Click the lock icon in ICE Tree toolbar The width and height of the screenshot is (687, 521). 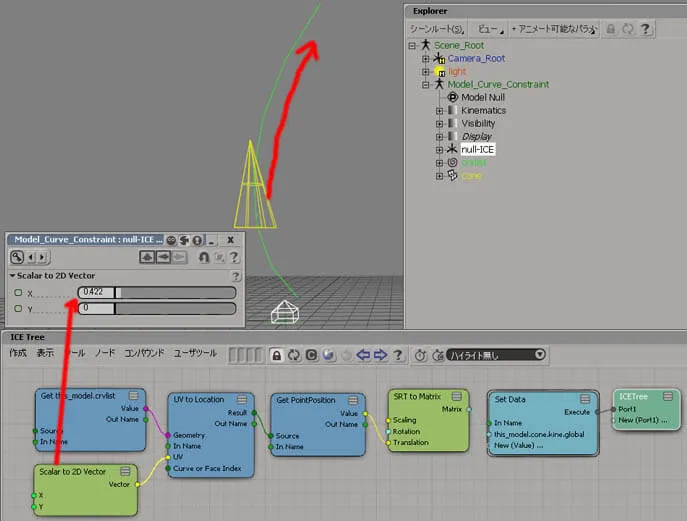tap(276, 355)
